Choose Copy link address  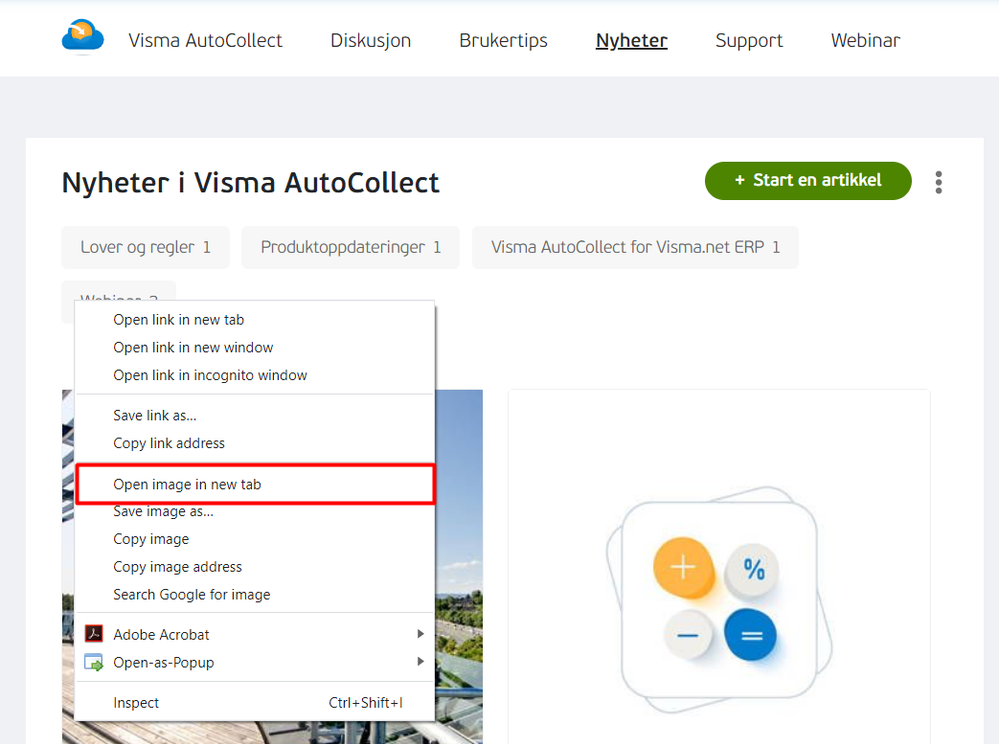(255, 443)
